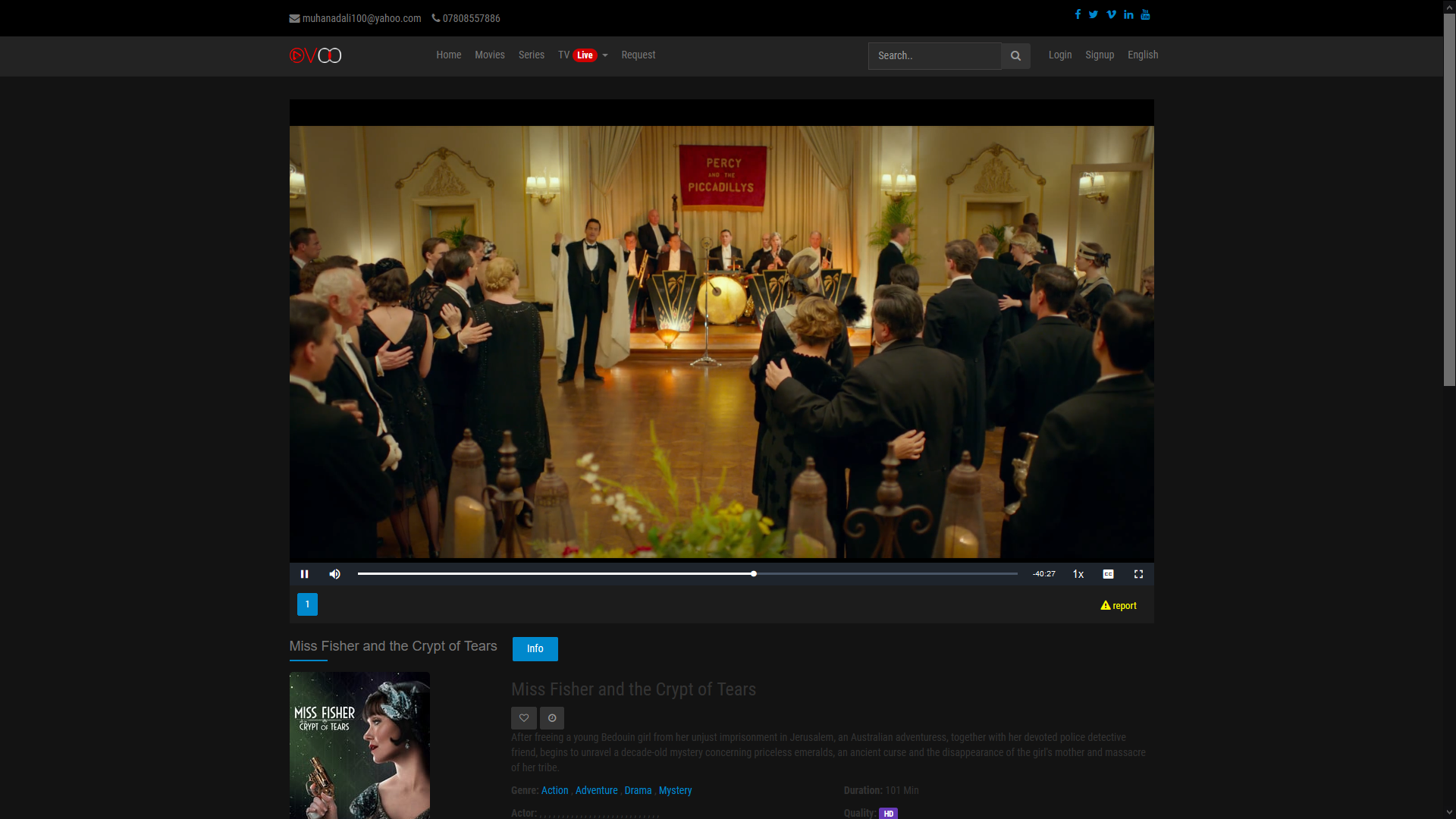This screenshot has width=1456, height=819.
Task: Click the Vimeo icon
Action: click(x=1111, y=14)
